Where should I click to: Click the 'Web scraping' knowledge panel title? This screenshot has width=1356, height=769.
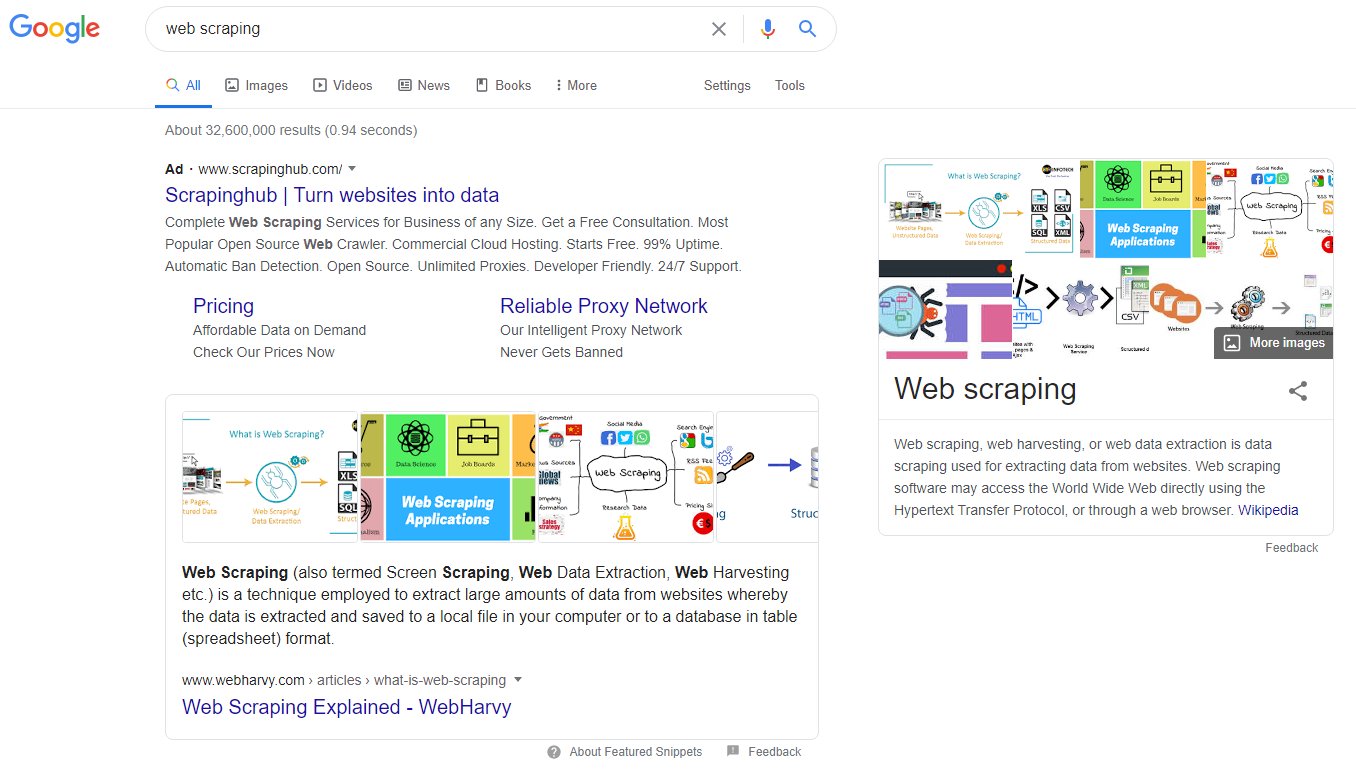[985, 389]
